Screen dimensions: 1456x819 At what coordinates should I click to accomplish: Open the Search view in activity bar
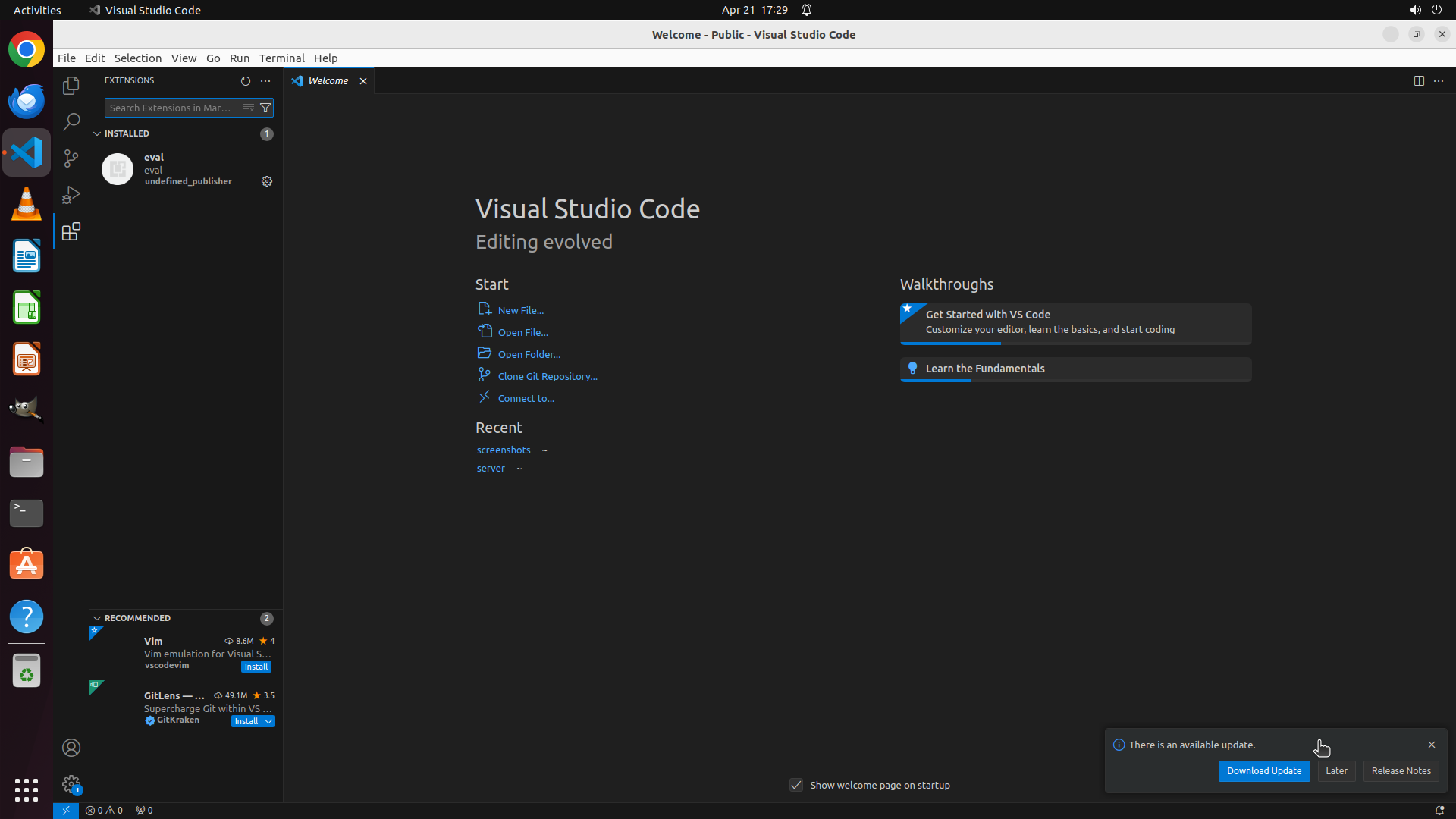(x=71, y=121)
